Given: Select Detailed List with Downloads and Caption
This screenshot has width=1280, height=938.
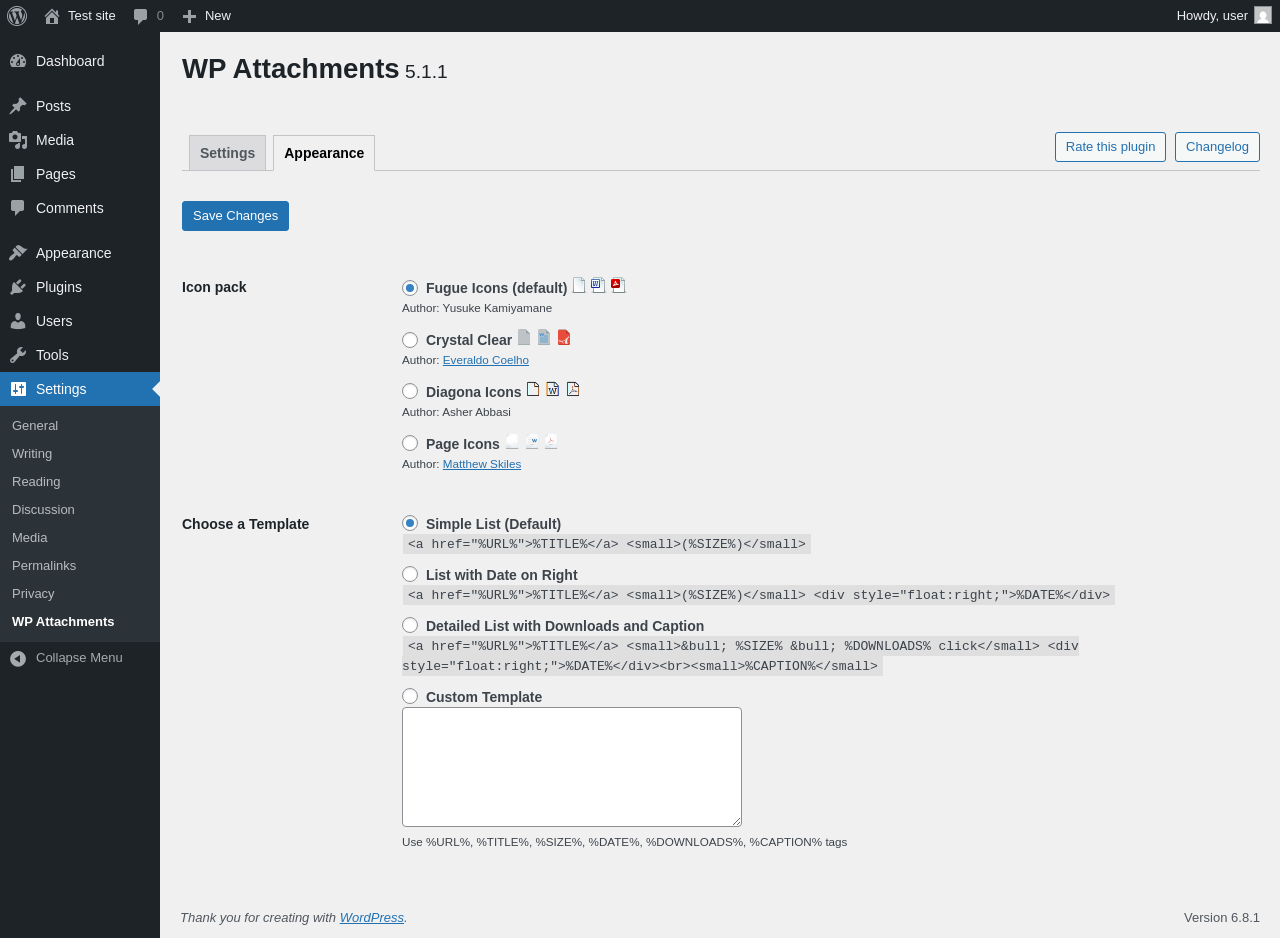Looking at the screenshot, I should (410, 625).
